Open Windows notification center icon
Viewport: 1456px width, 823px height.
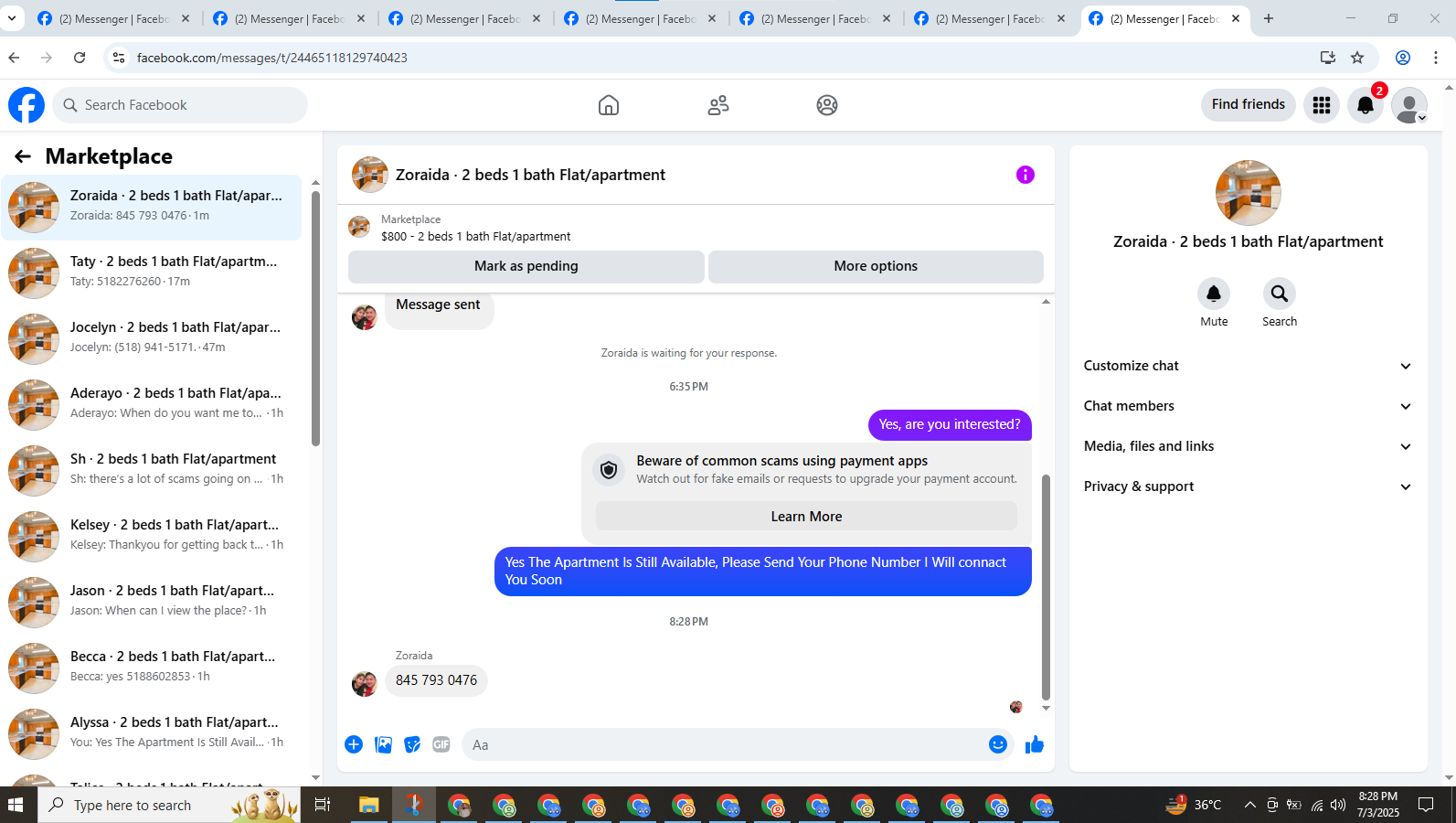tap(1426, 806)
